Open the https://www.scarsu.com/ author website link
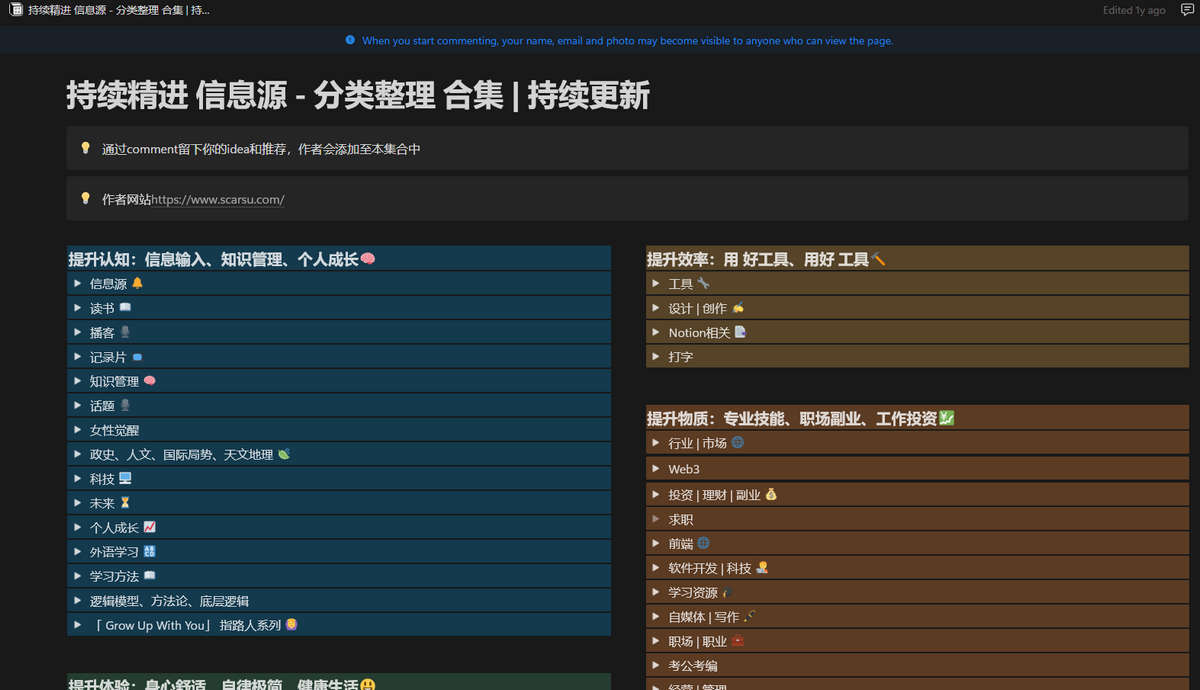The height and width of the screenshot is (690, 1200). [x=218, y=199]
